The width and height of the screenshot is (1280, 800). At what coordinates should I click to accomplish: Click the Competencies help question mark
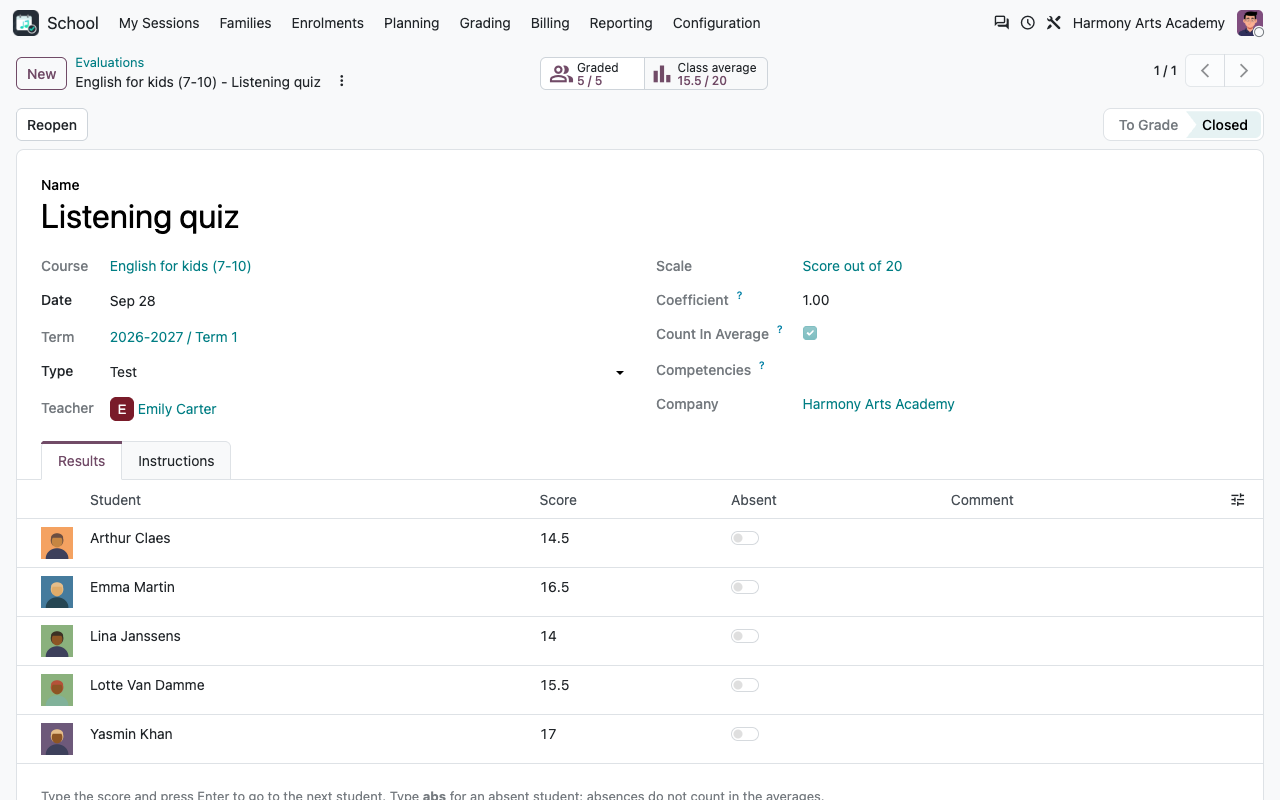coord(762,366)
